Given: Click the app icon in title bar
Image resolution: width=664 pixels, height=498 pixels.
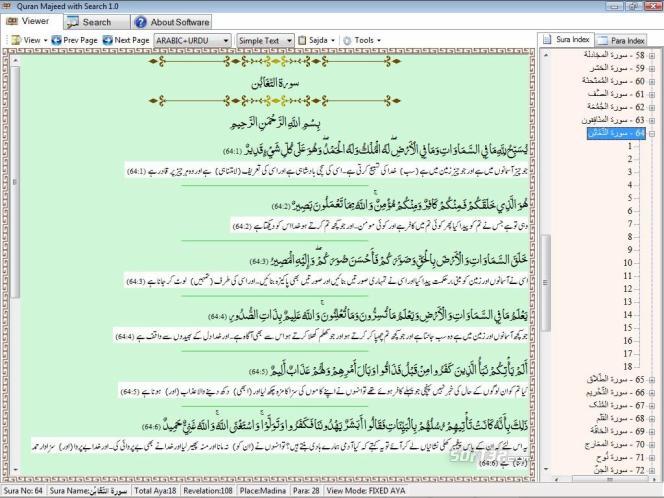Looking at the screenshot, I should [7, 6].
